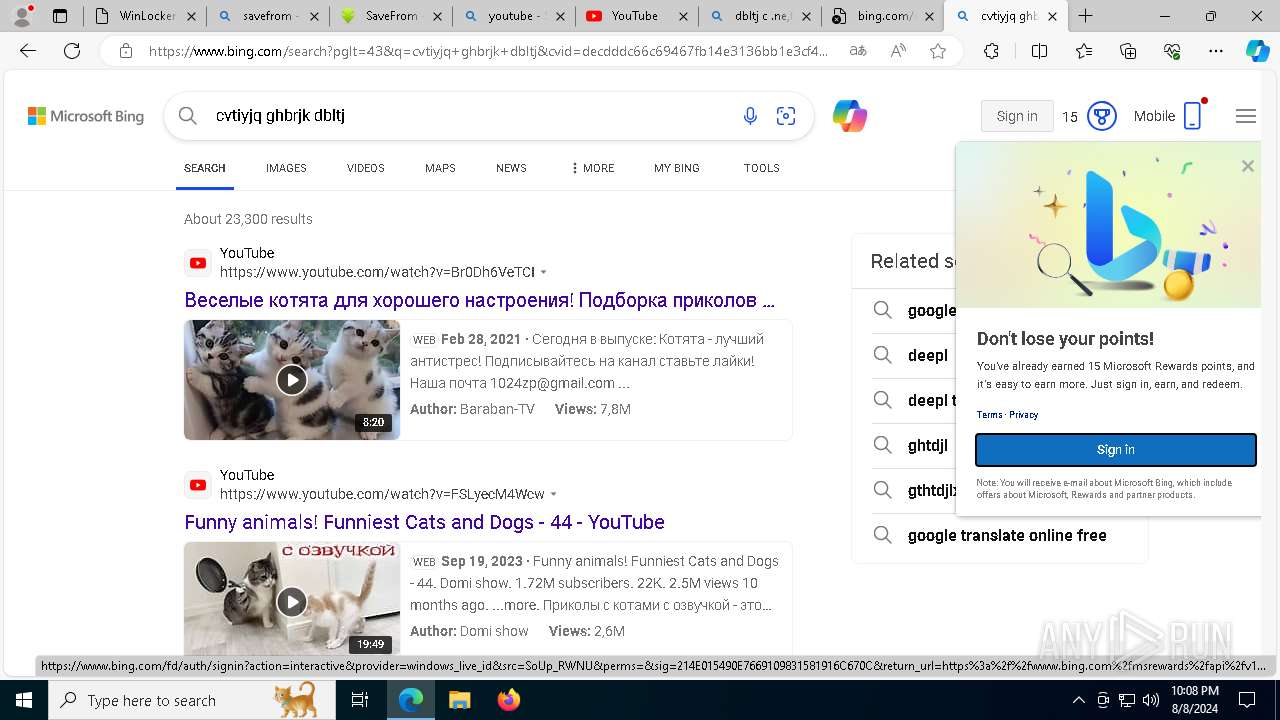Open File Explorer from taskbar
This screenshot has height=720, width=1280.
459,700
